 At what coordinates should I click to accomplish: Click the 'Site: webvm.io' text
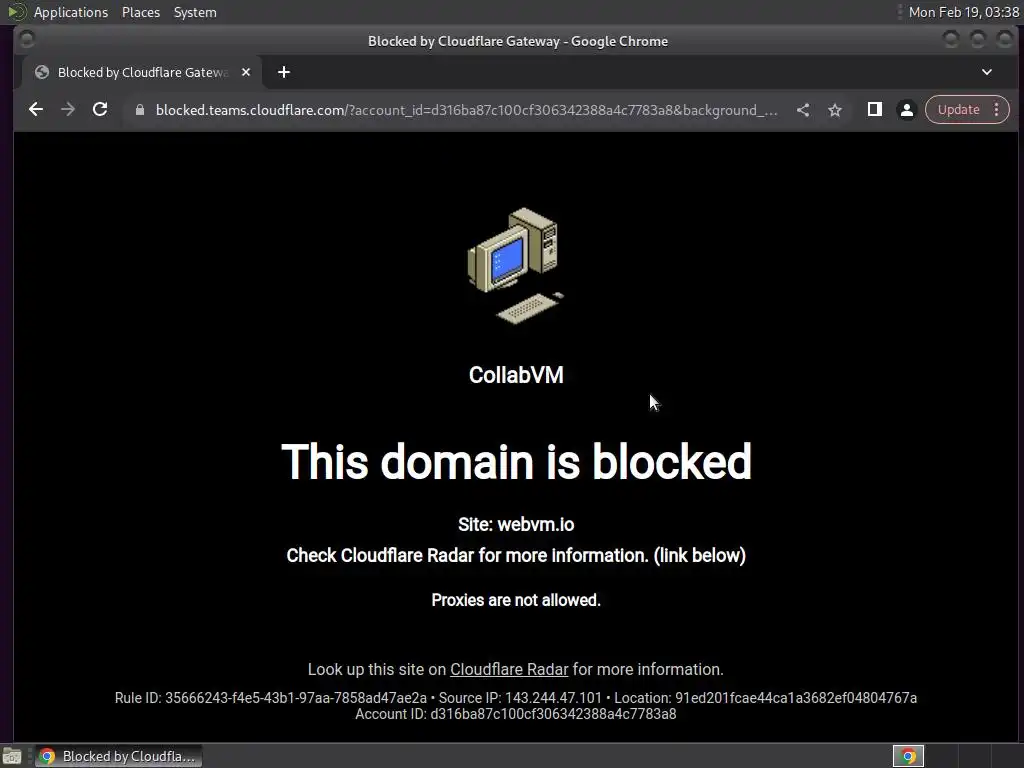(x=516, y=524)
